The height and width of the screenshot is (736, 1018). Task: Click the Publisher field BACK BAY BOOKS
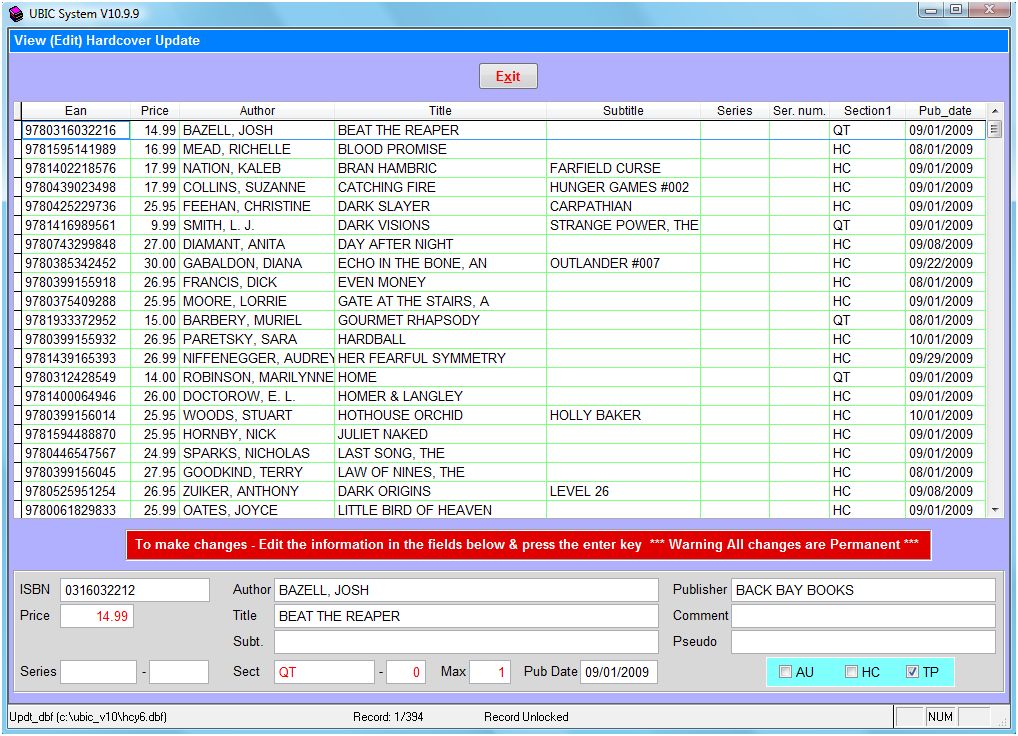tap(863, 590)
